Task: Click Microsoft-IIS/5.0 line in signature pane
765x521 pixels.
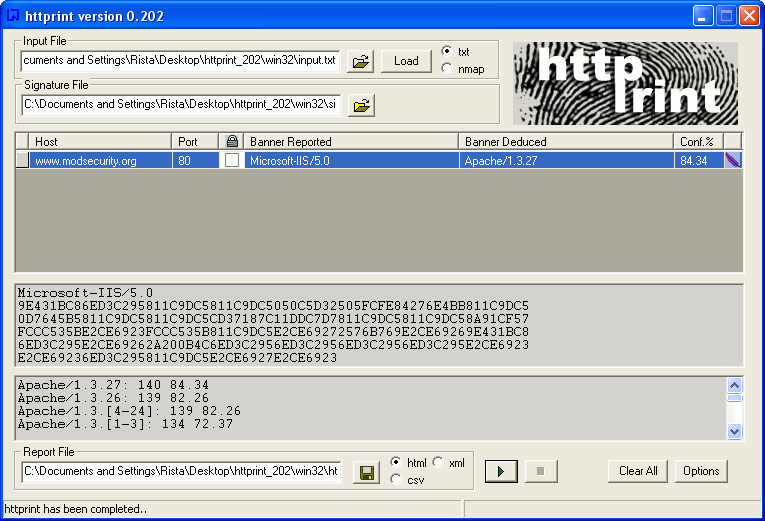Action: [85, 293]
